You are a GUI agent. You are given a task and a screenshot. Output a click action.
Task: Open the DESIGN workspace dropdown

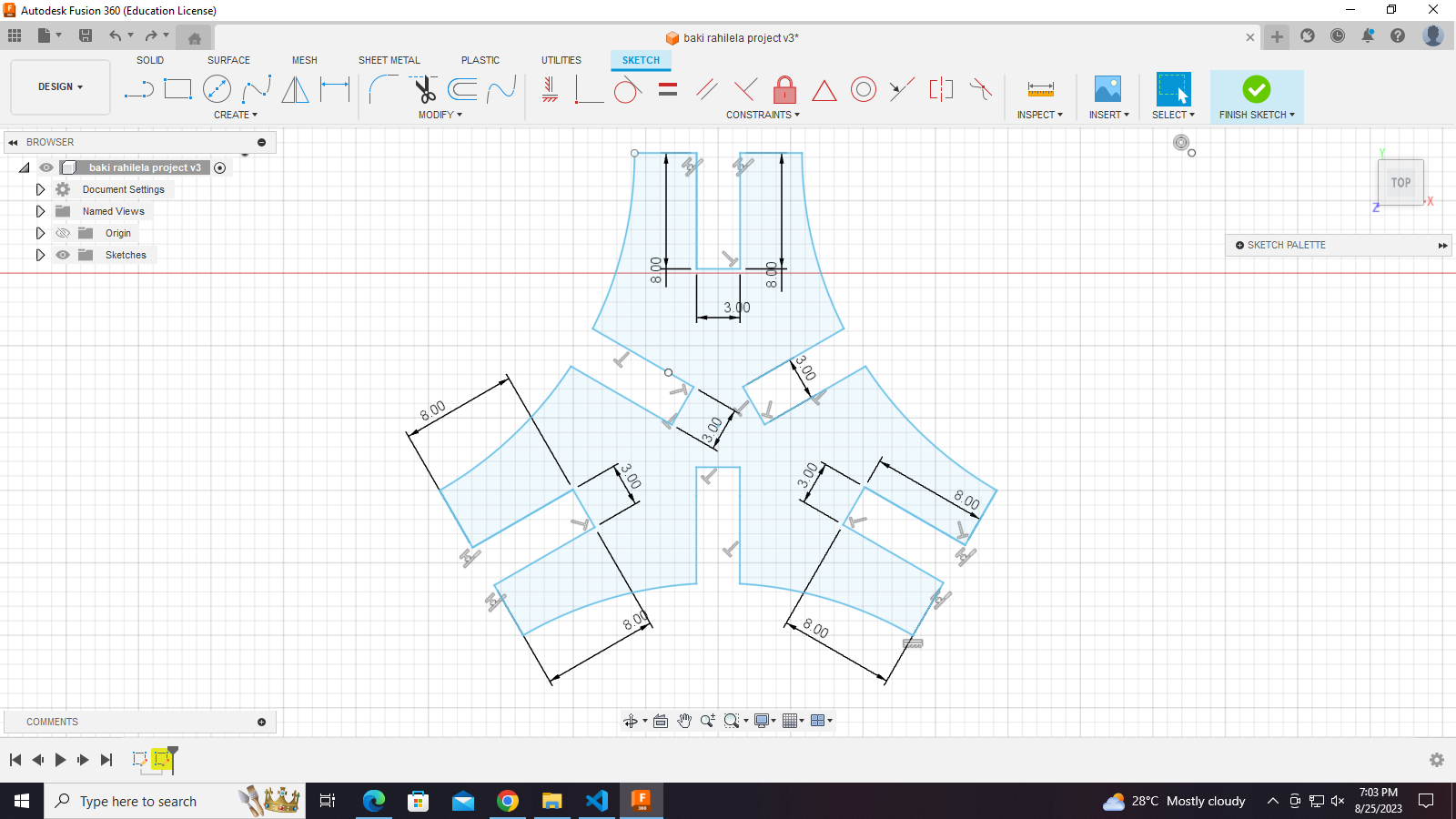pyautogui.click(x=60, y=87)
